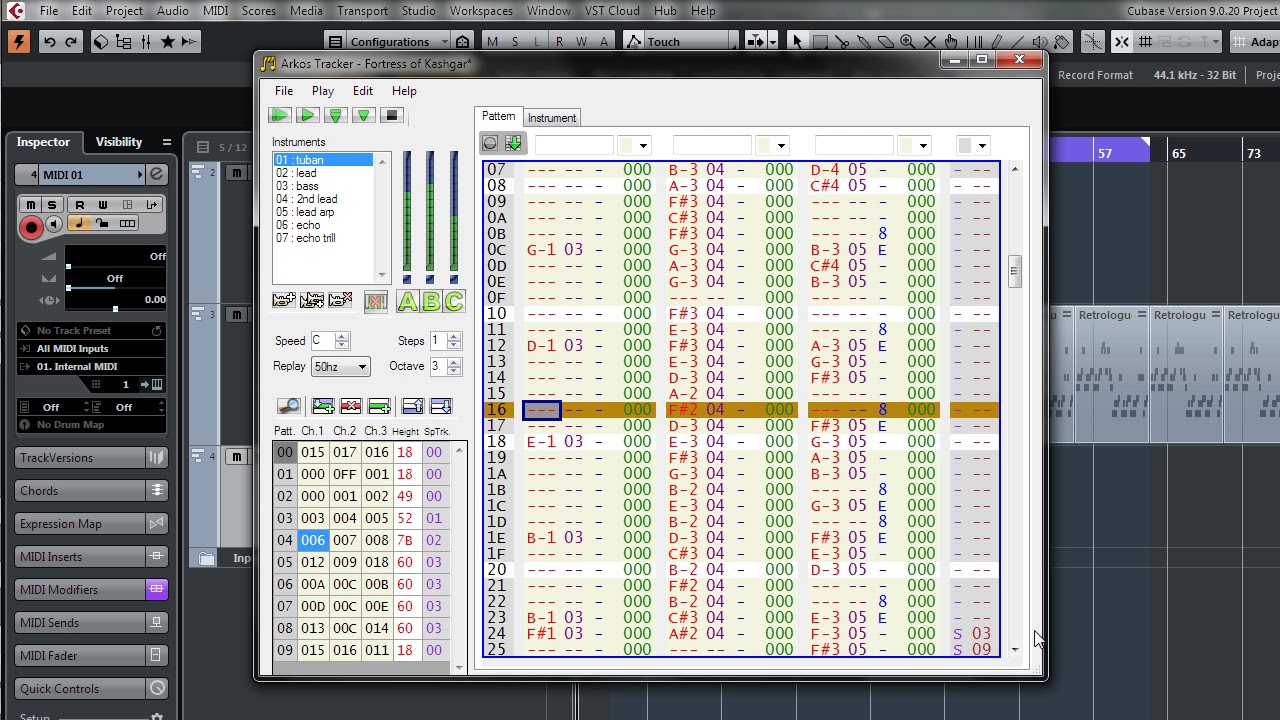Select instrument '02 : lead'
The height and width of the screenshot is (720, 1280).
click(322, 173)
